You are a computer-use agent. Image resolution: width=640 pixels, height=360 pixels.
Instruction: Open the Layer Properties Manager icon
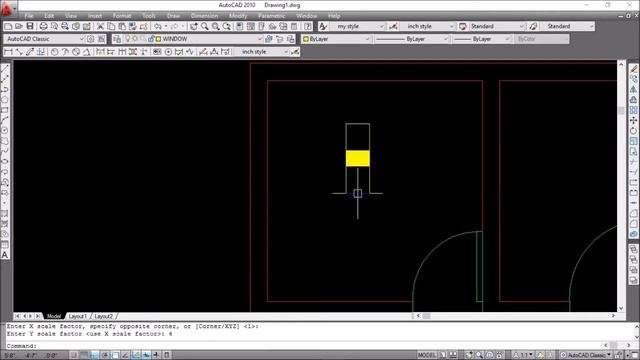coord(117,39)
